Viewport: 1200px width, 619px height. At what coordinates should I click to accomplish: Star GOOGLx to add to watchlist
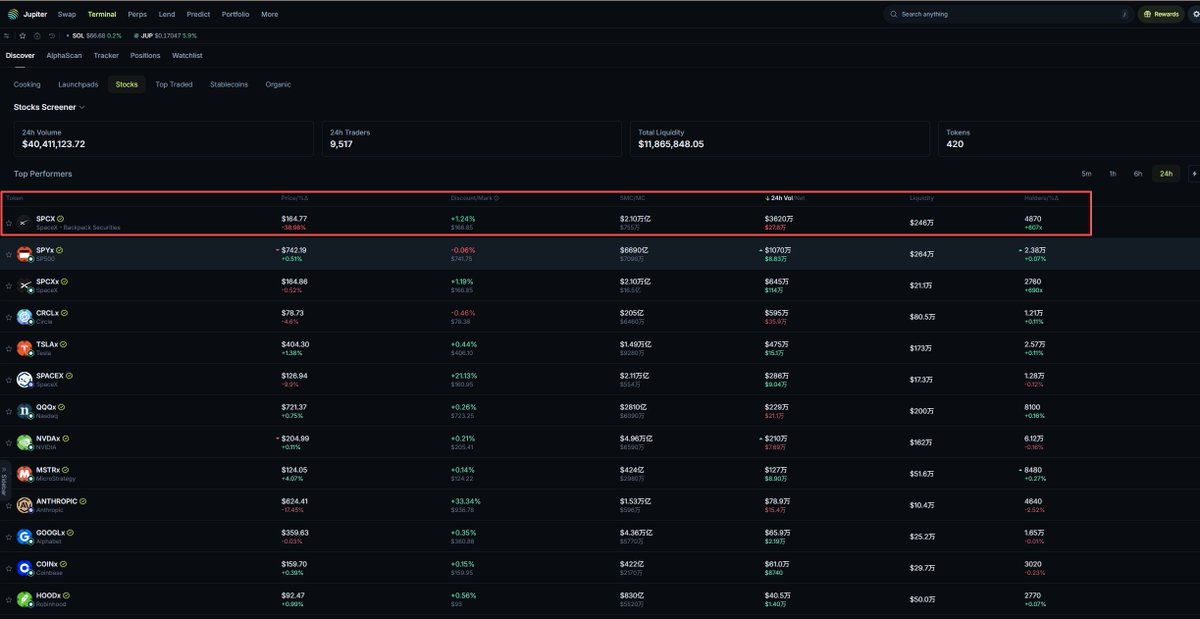click(x=9, y=536)
